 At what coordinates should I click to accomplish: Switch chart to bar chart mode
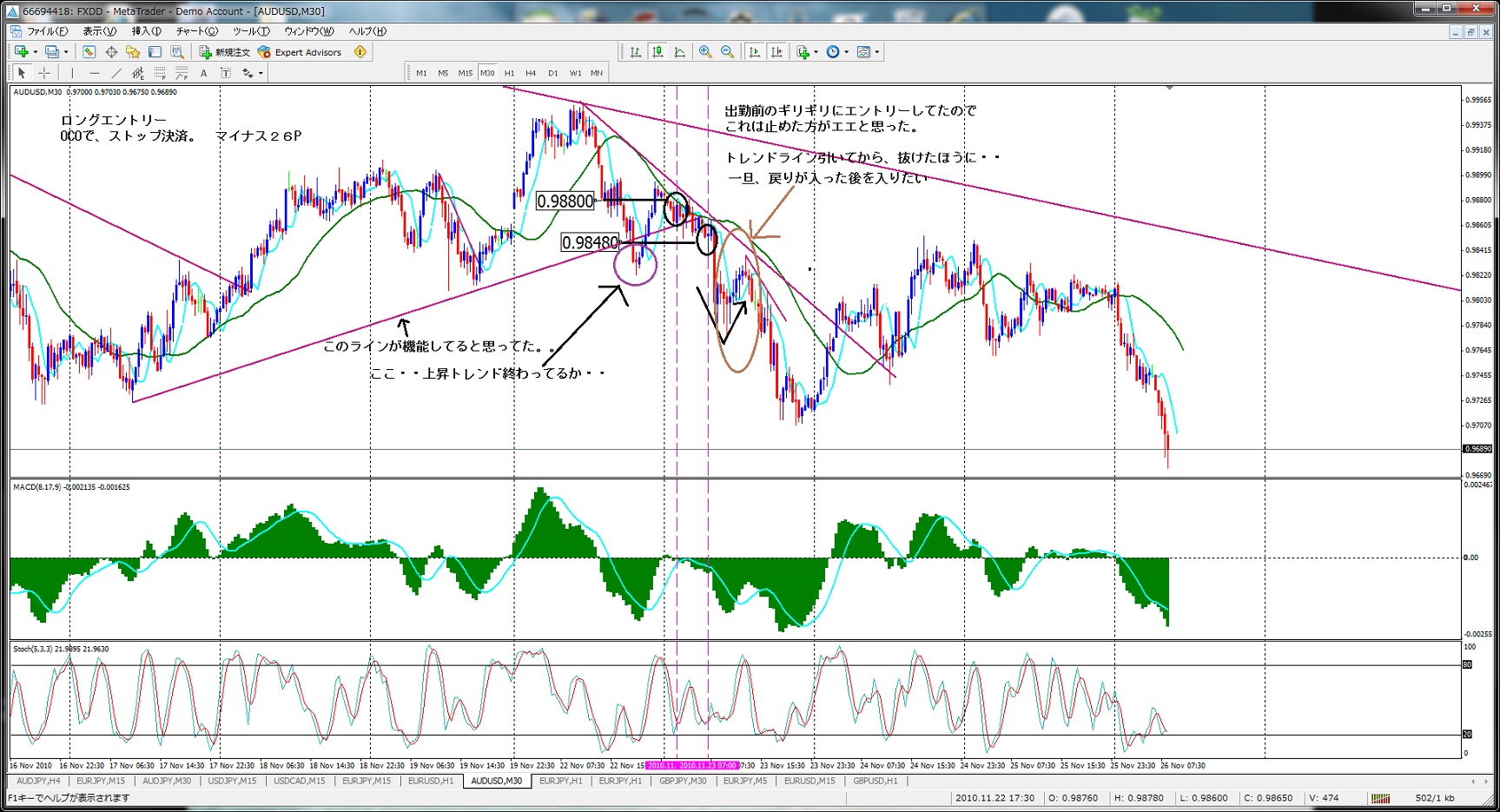[x=636, y=52]
